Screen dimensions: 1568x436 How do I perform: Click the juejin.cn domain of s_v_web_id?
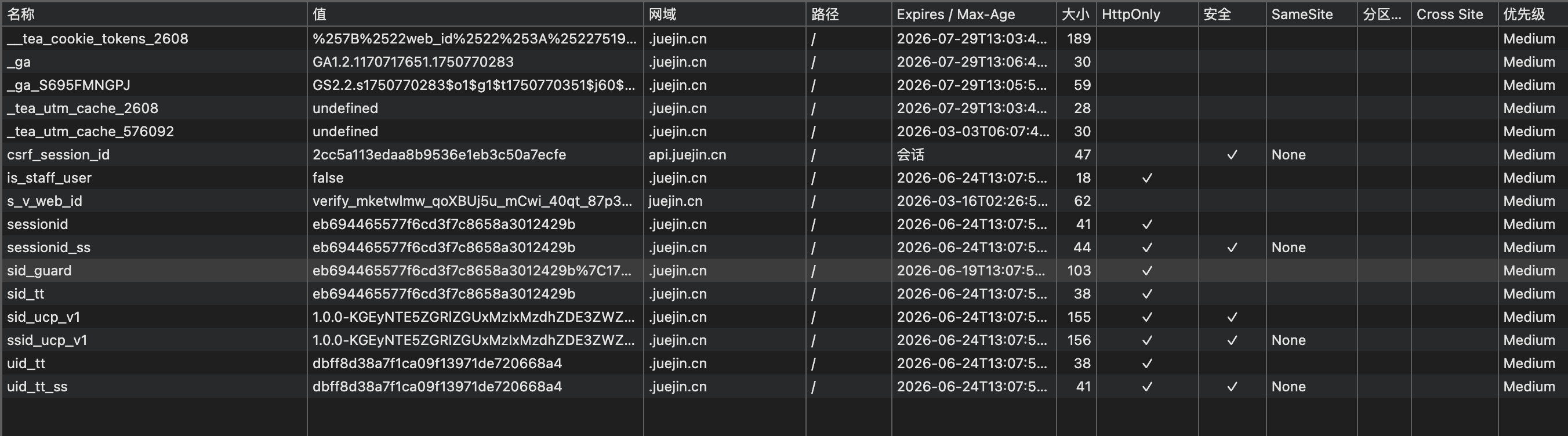724,201
